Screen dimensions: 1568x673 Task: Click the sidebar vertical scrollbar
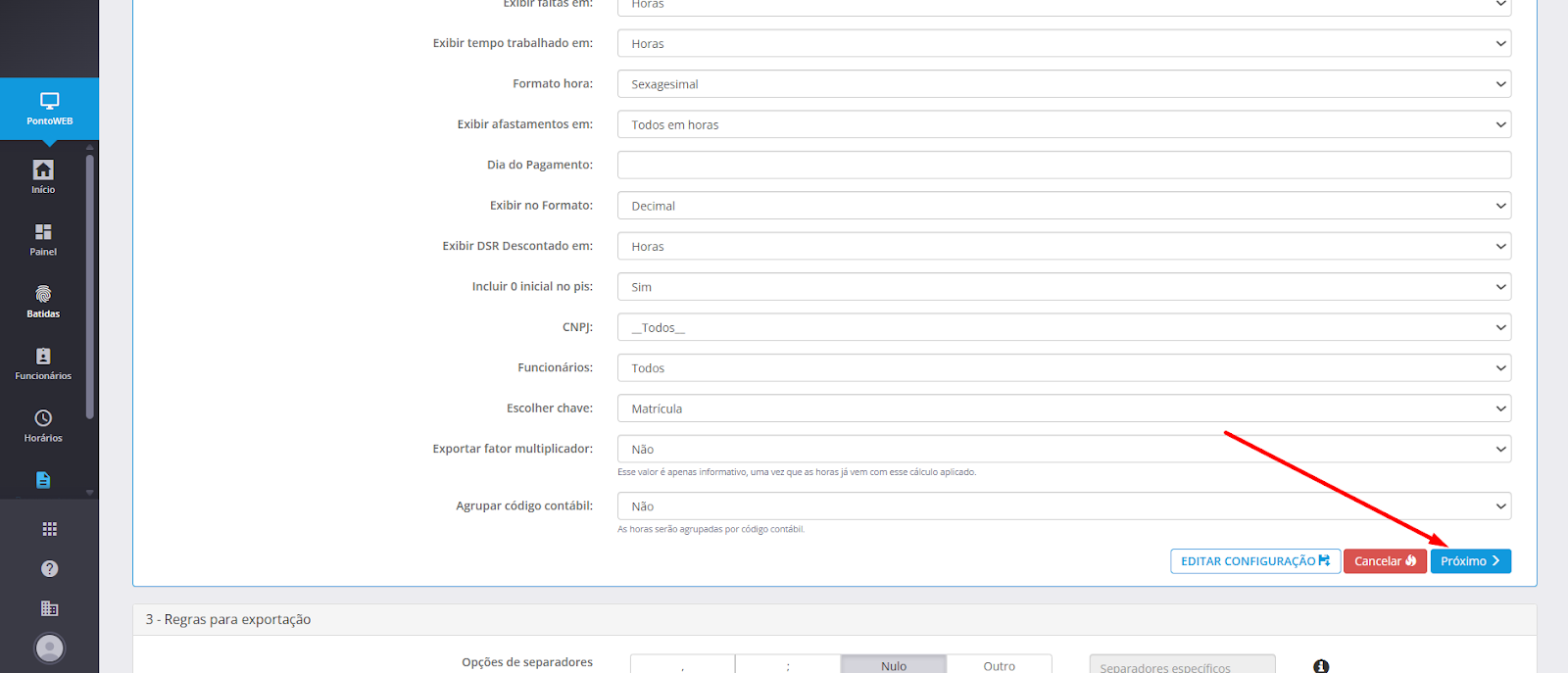[x=90, y=286]
